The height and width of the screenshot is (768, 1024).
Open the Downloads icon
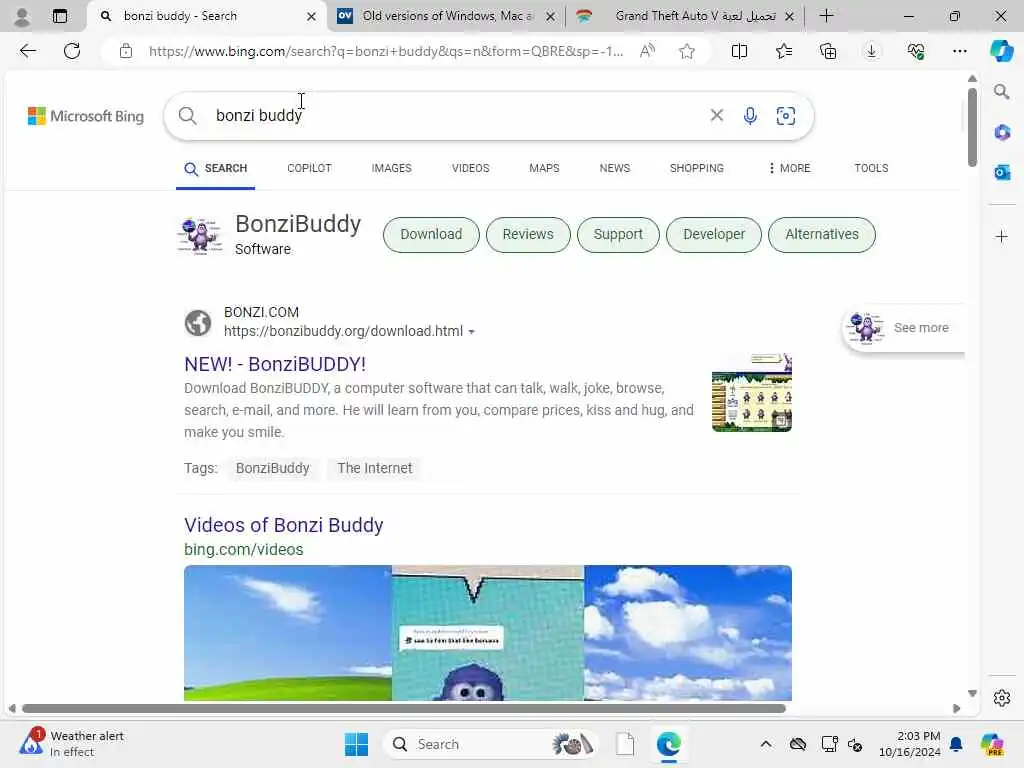point(872,51)
